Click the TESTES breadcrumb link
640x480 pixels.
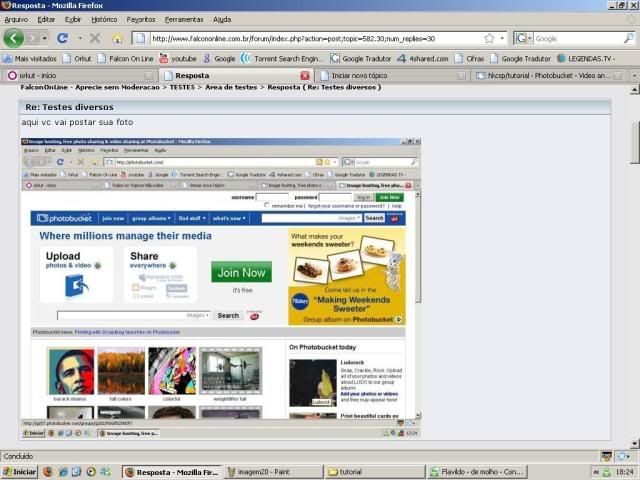coord(182,87)
